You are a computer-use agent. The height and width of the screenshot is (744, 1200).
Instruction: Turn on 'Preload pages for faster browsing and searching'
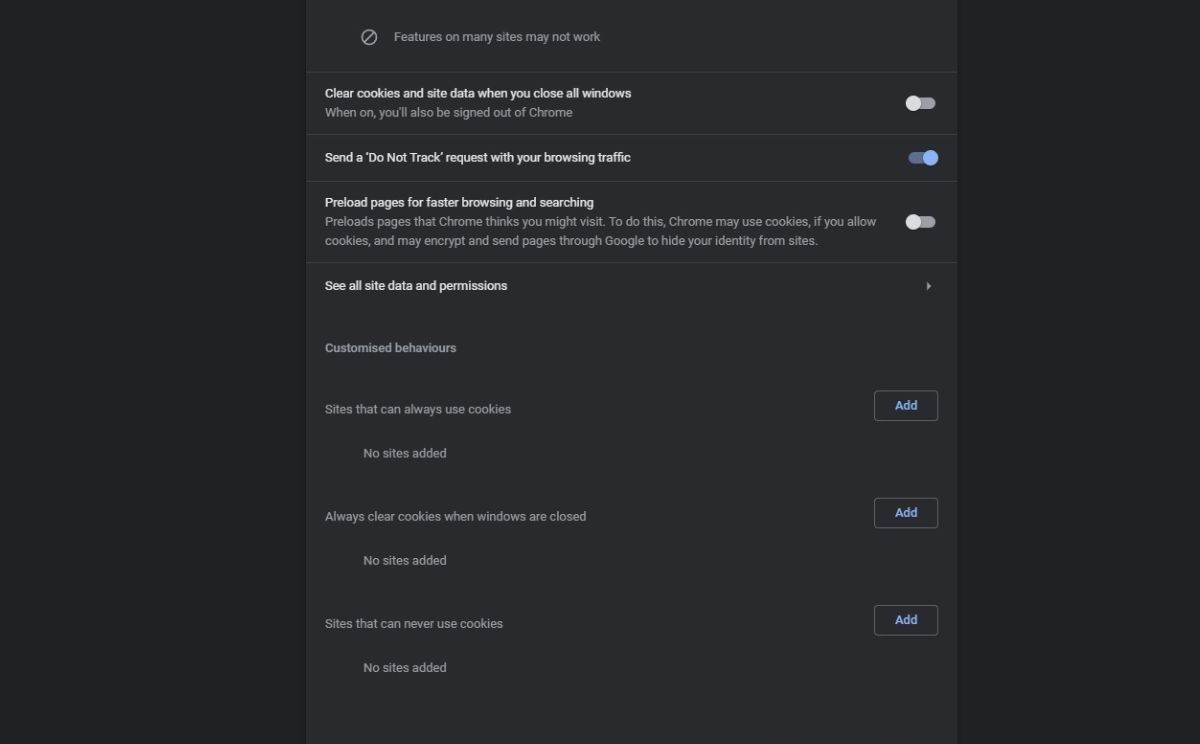(919, 221)
